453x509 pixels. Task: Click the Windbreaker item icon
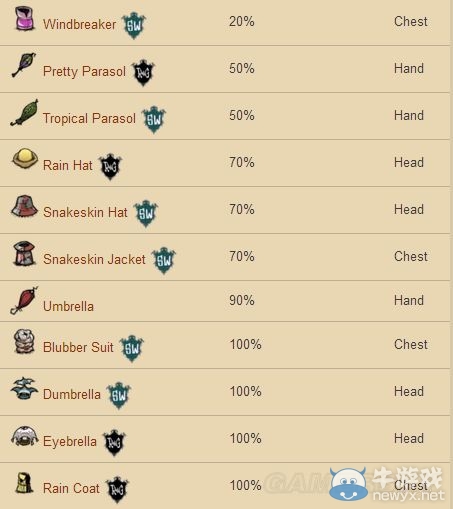[25, 19]
